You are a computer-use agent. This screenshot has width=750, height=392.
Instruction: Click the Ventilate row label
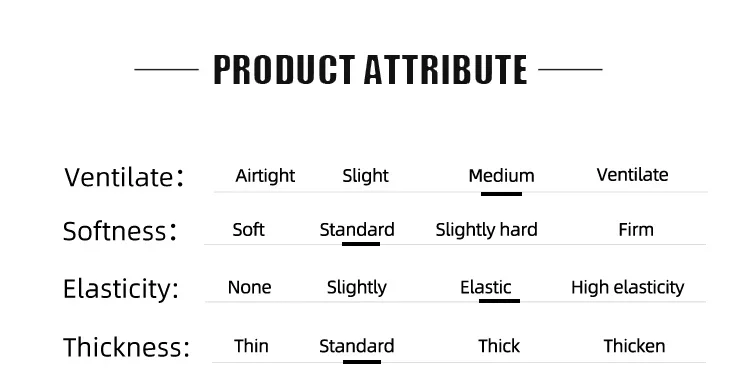click(x=124, y=177)
